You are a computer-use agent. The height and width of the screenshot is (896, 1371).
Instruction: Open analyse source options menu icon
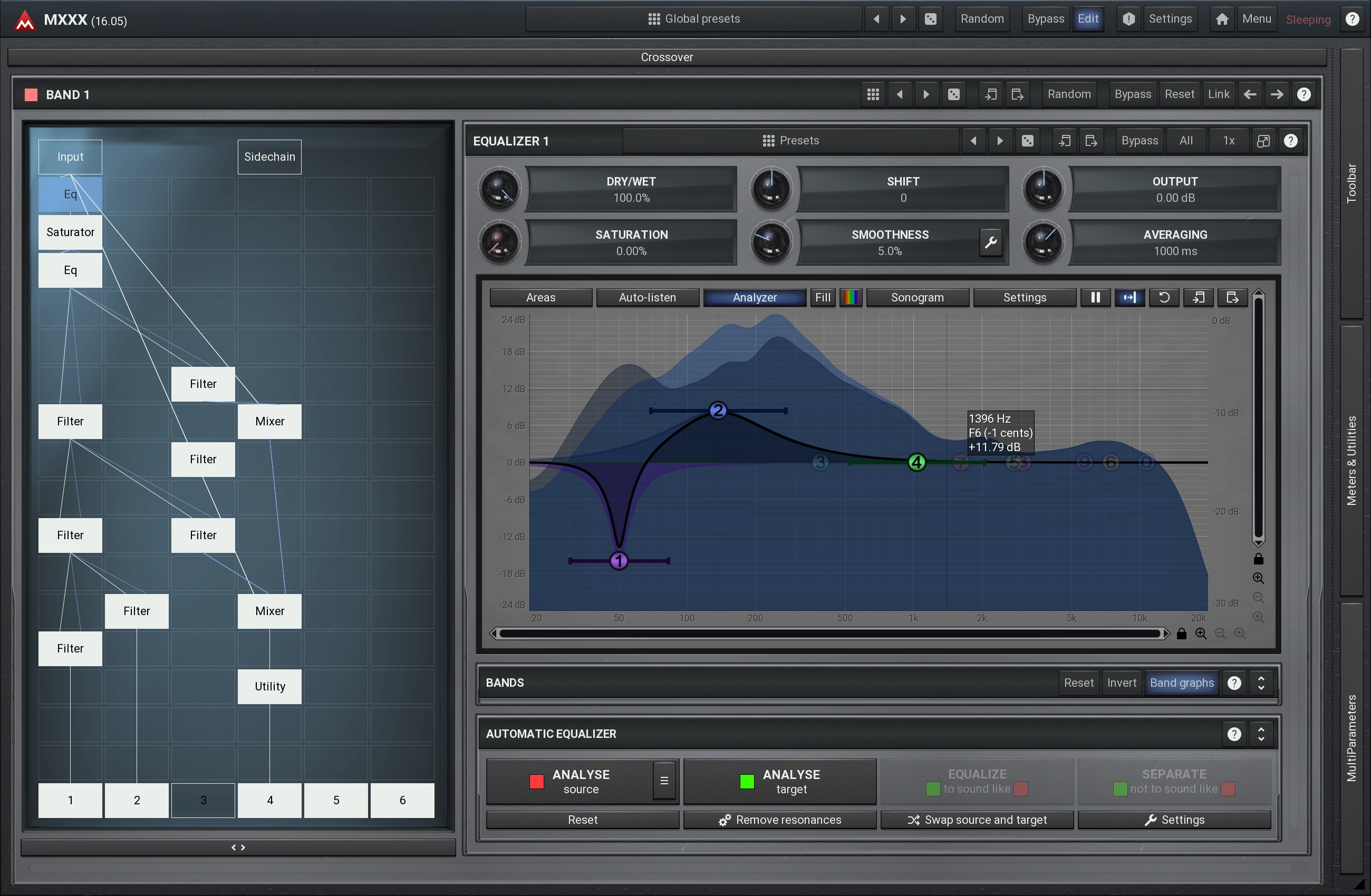(663, 781)
